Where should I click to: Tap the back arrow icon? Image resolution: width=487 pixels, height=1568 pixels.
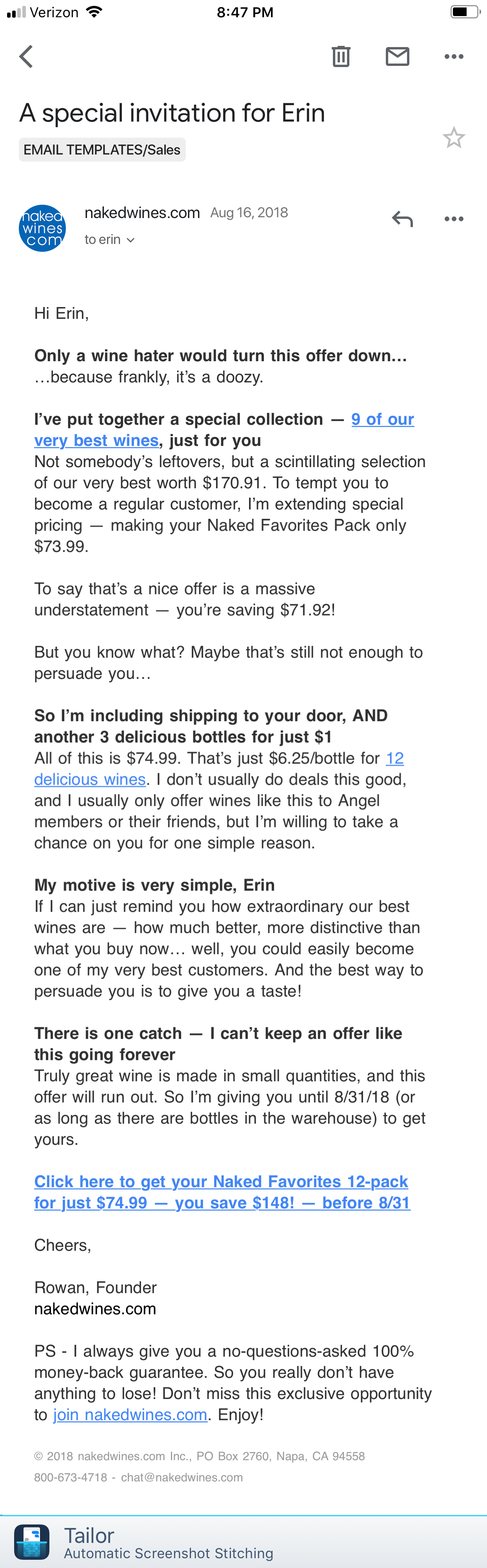pos(26,56)
